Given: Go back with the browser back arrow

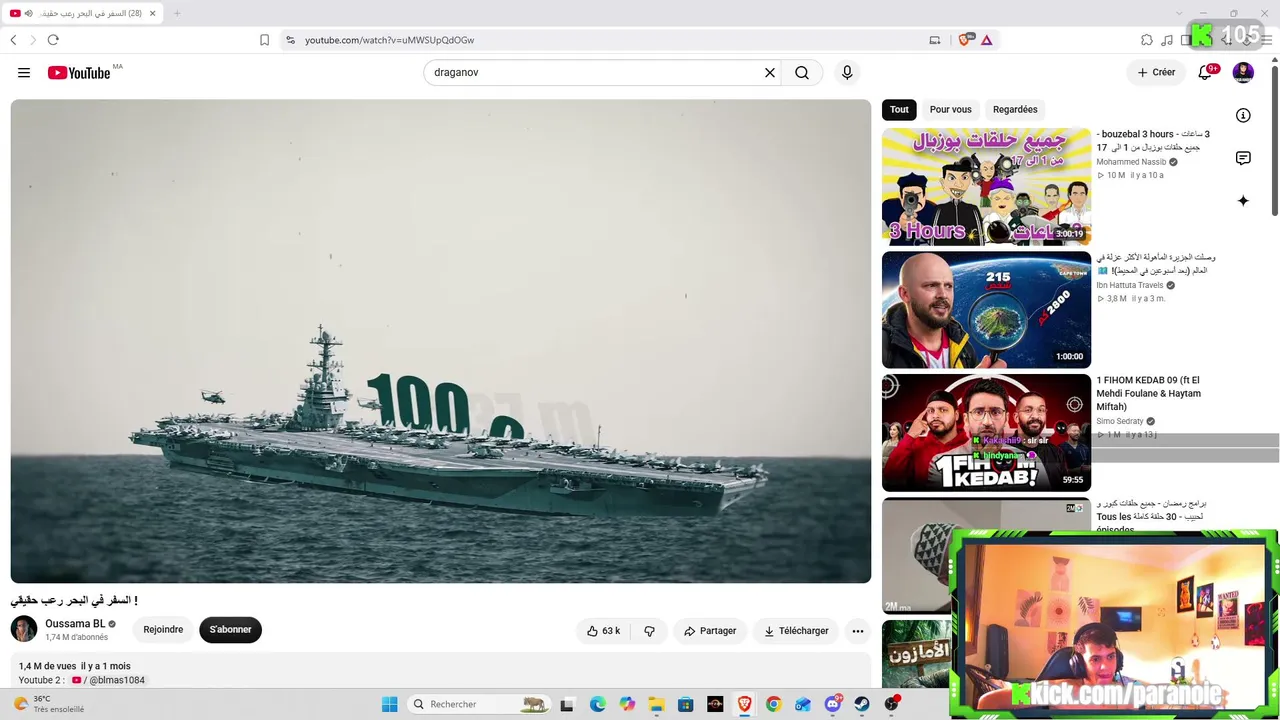Looking at the screenshot, I should click(x=13, y=40).
